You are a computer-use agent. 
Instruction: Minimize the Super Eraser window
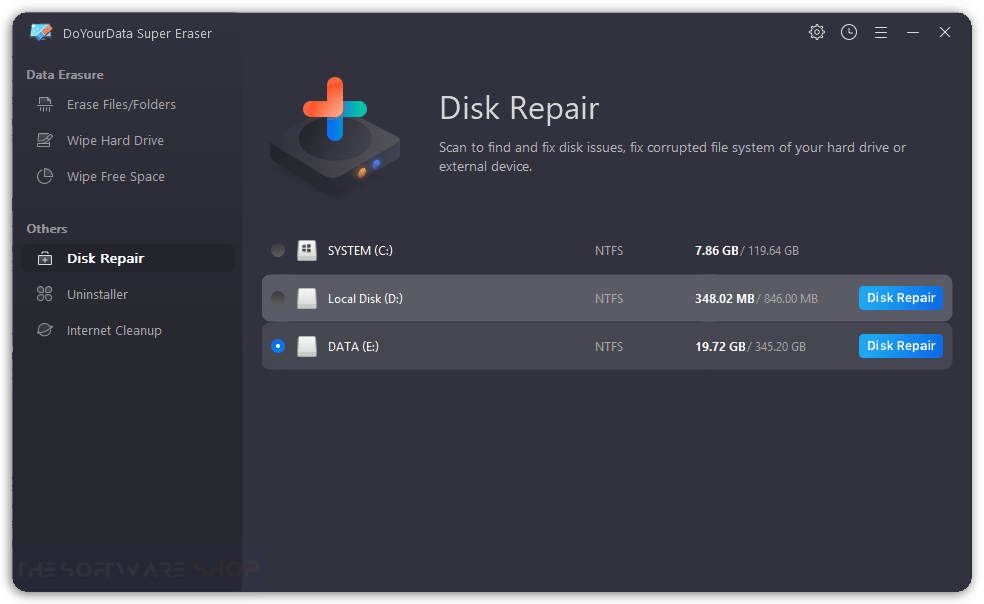click(912, 32)
